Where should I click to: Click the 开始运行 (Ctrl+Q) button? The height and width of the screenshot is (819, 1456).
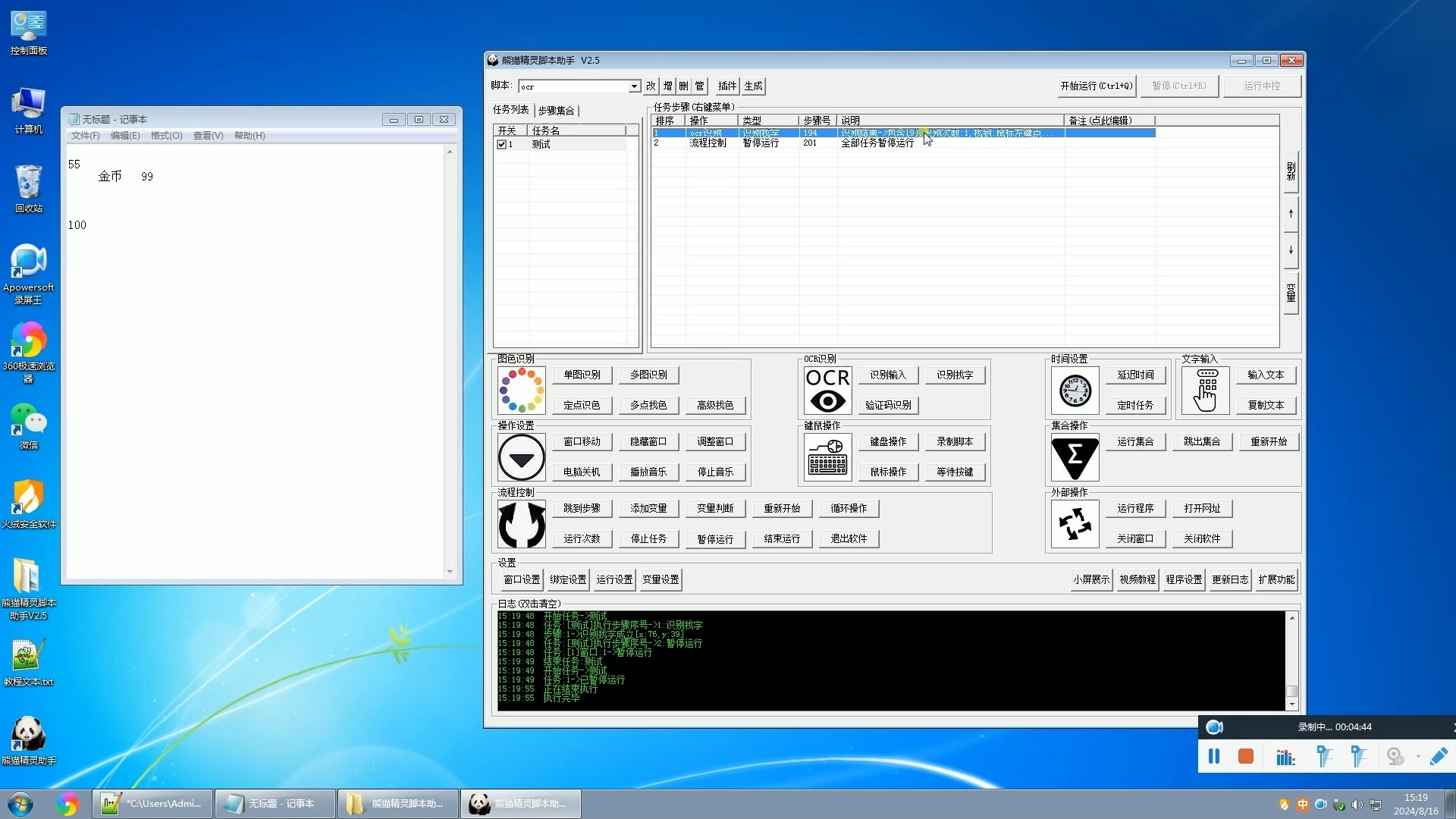(1097, 86)
